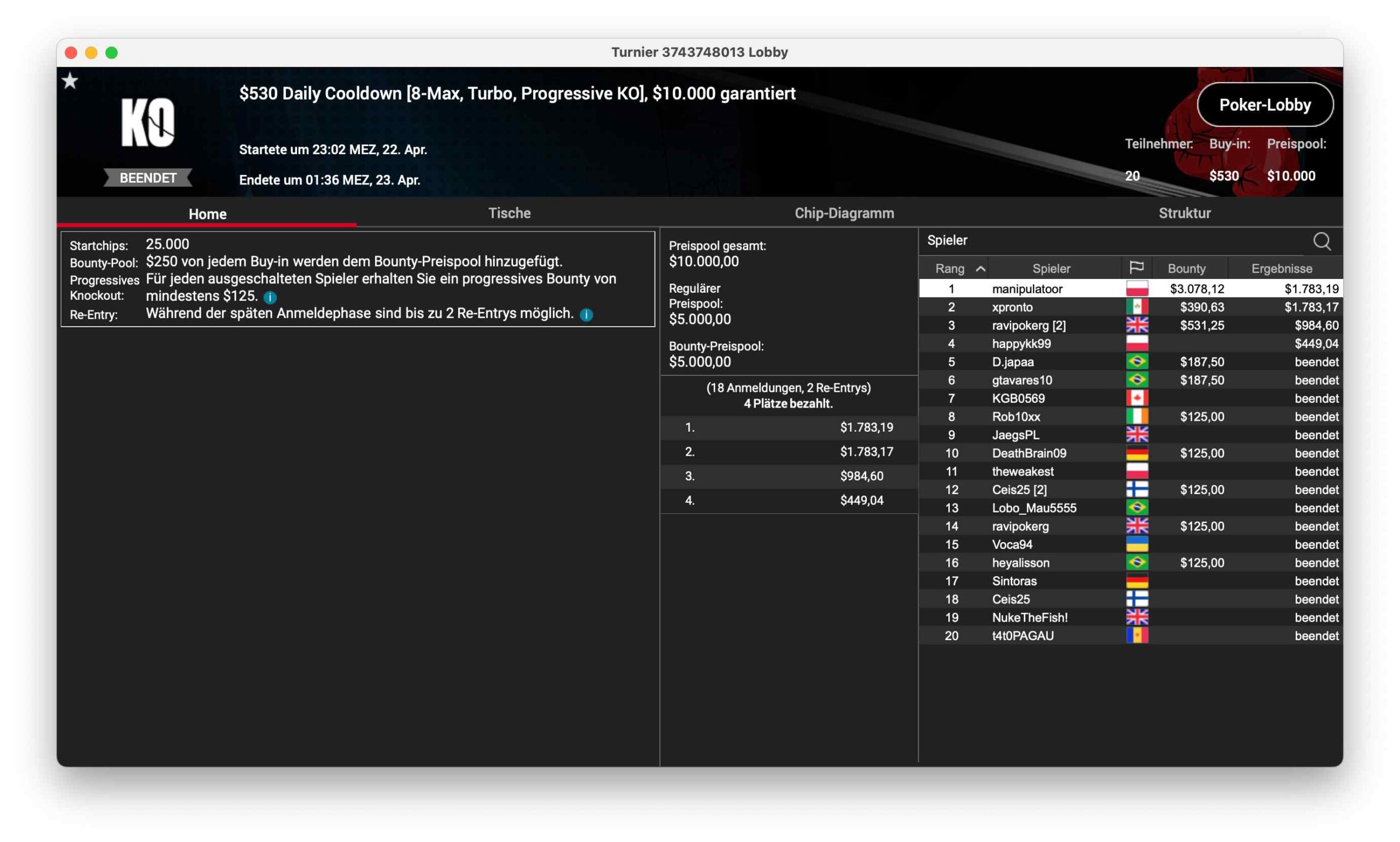Sort players by the flag column icon

(x=1136, y=268)
